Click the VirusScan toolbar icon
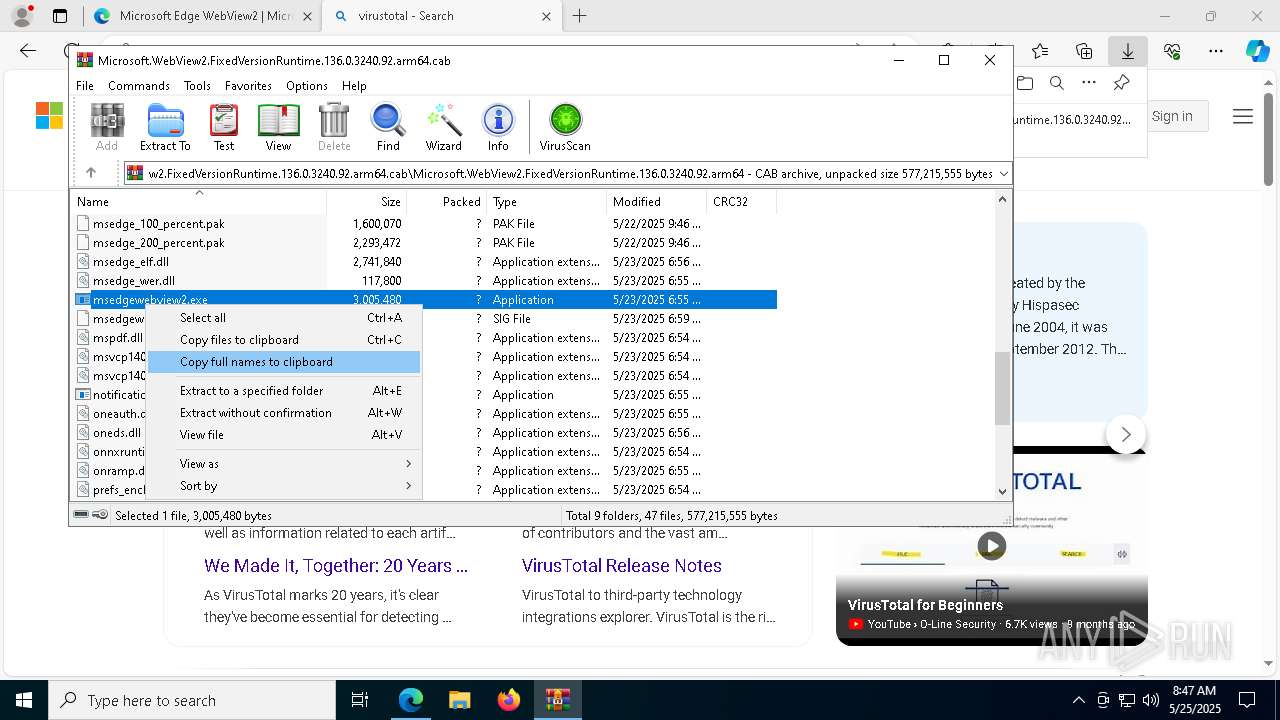The height and width of the screenshot is (720, 1280). (565, 127)
